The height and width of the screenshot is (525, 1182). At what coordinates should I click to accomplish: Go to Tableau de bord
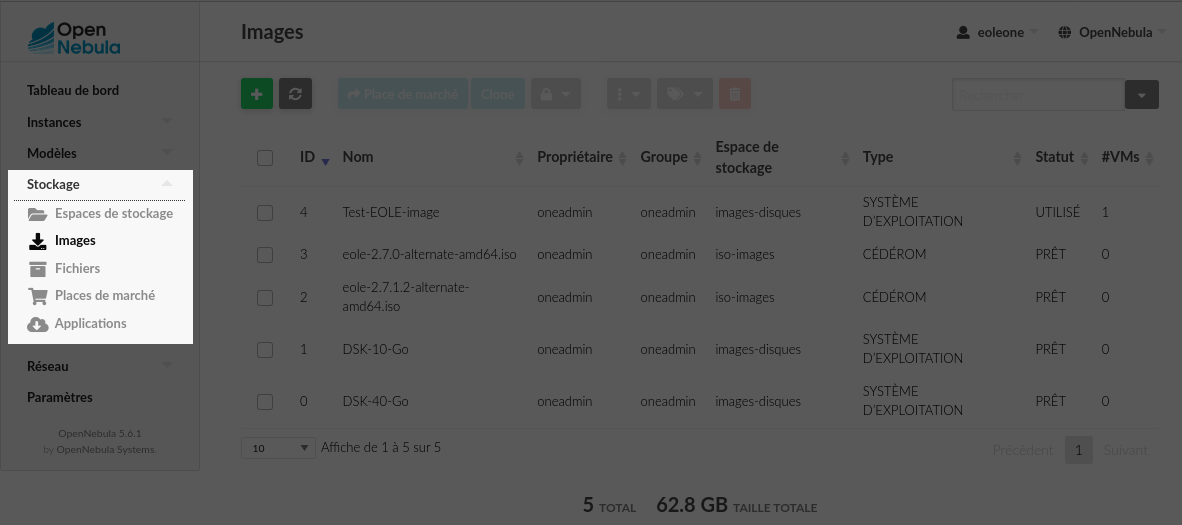tap(73, 91)
